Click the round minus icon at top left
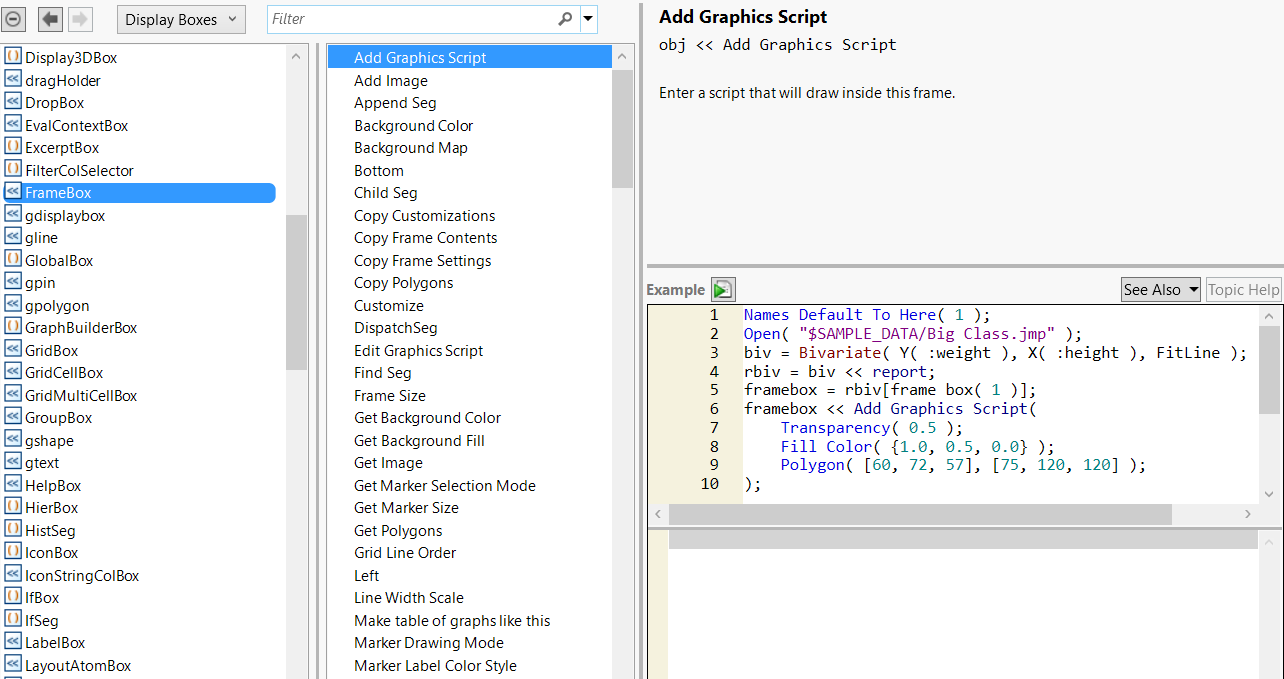This screenshot has height=679, width=1284. coord(14,19)
